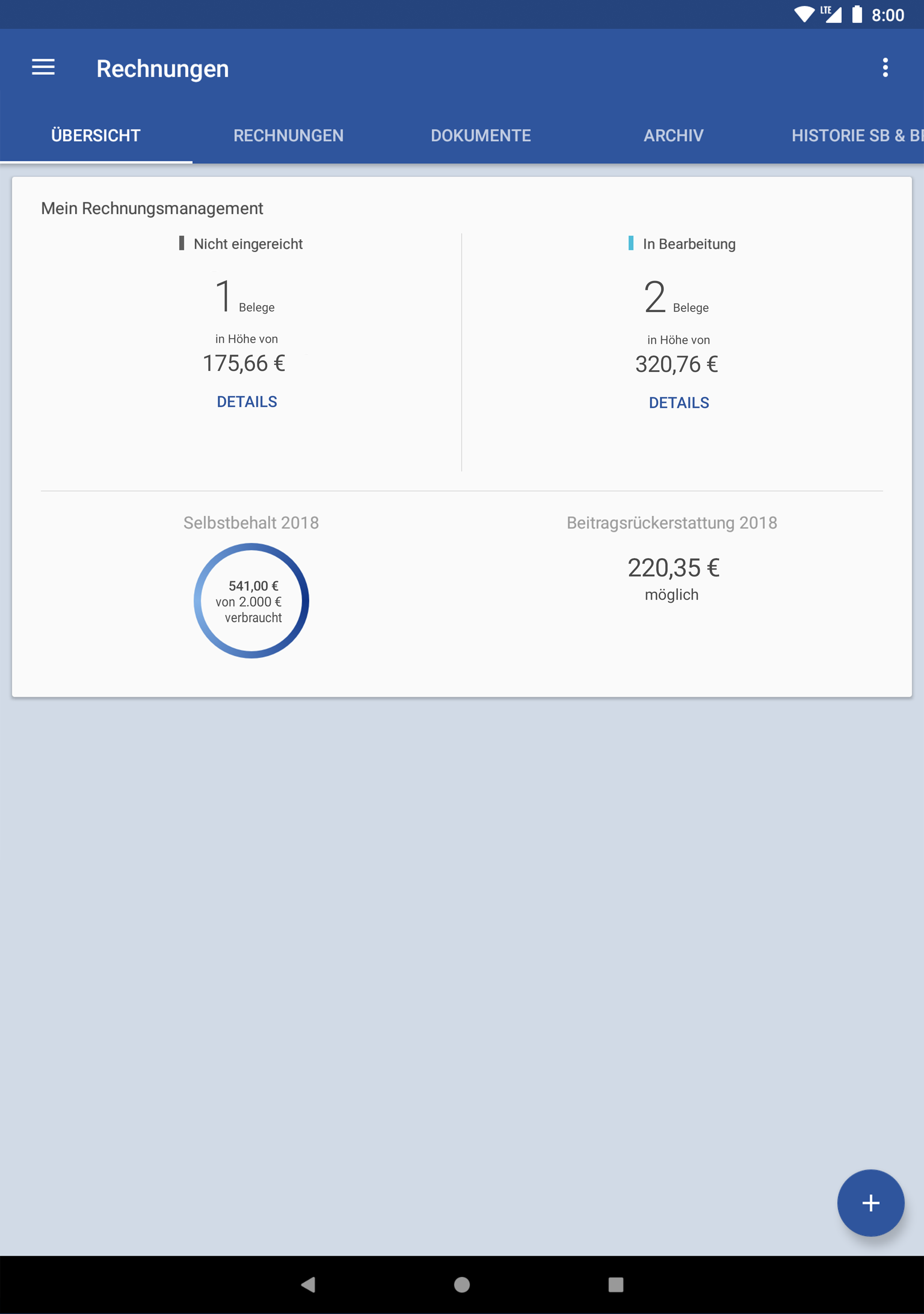The height and width of the screenshot is (1314, 924).
Task: Tap the Selbstbehalt 2018 progress ring
Action: (251, 601)
